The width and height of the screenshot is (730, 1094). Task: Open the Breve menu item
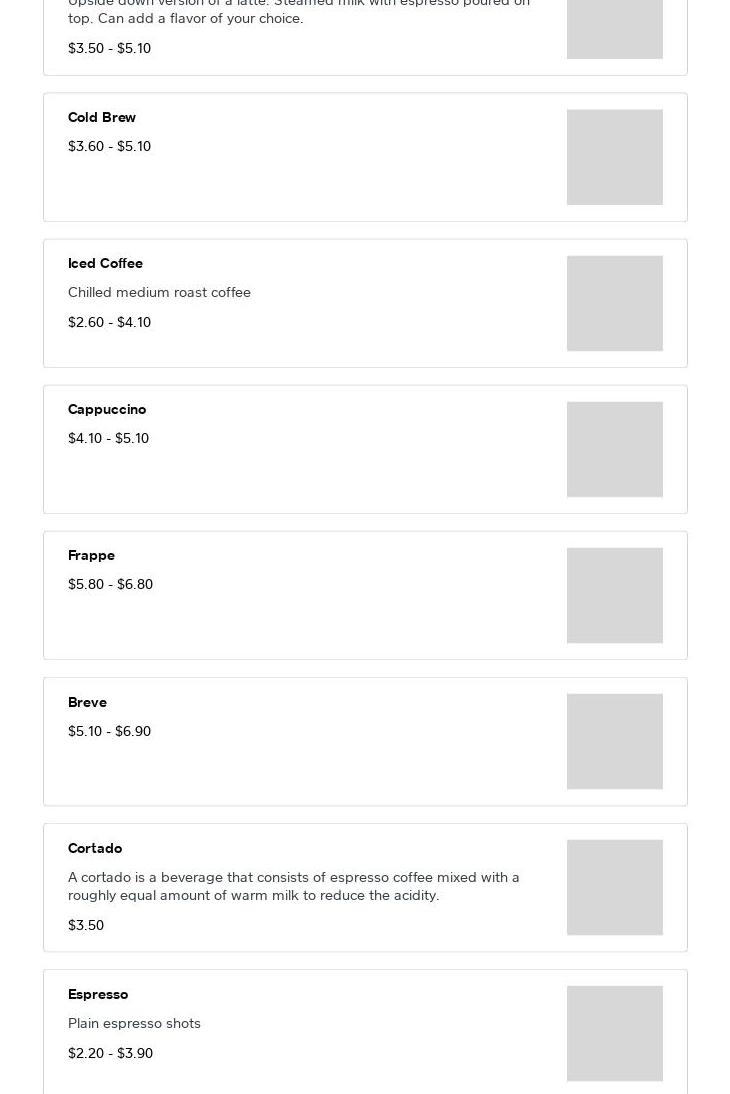pos(87,703)
